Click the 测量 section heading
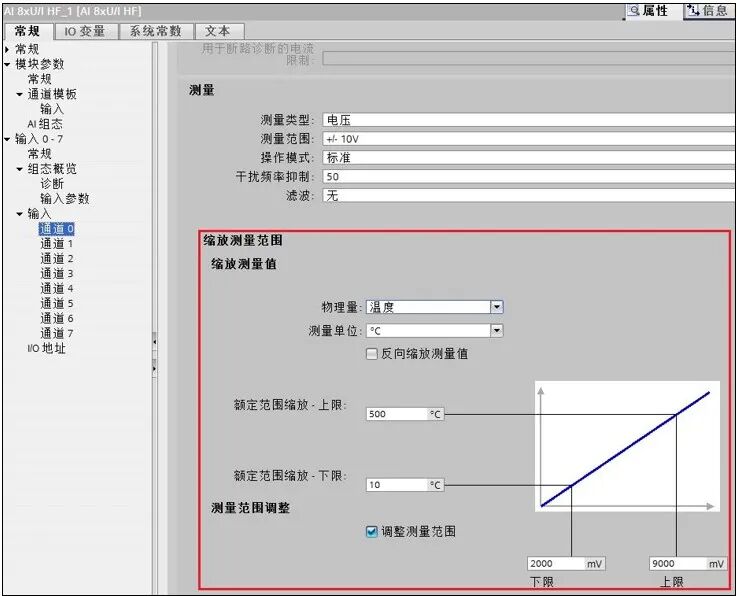737x596 pixels. click(x=202, y=90)
